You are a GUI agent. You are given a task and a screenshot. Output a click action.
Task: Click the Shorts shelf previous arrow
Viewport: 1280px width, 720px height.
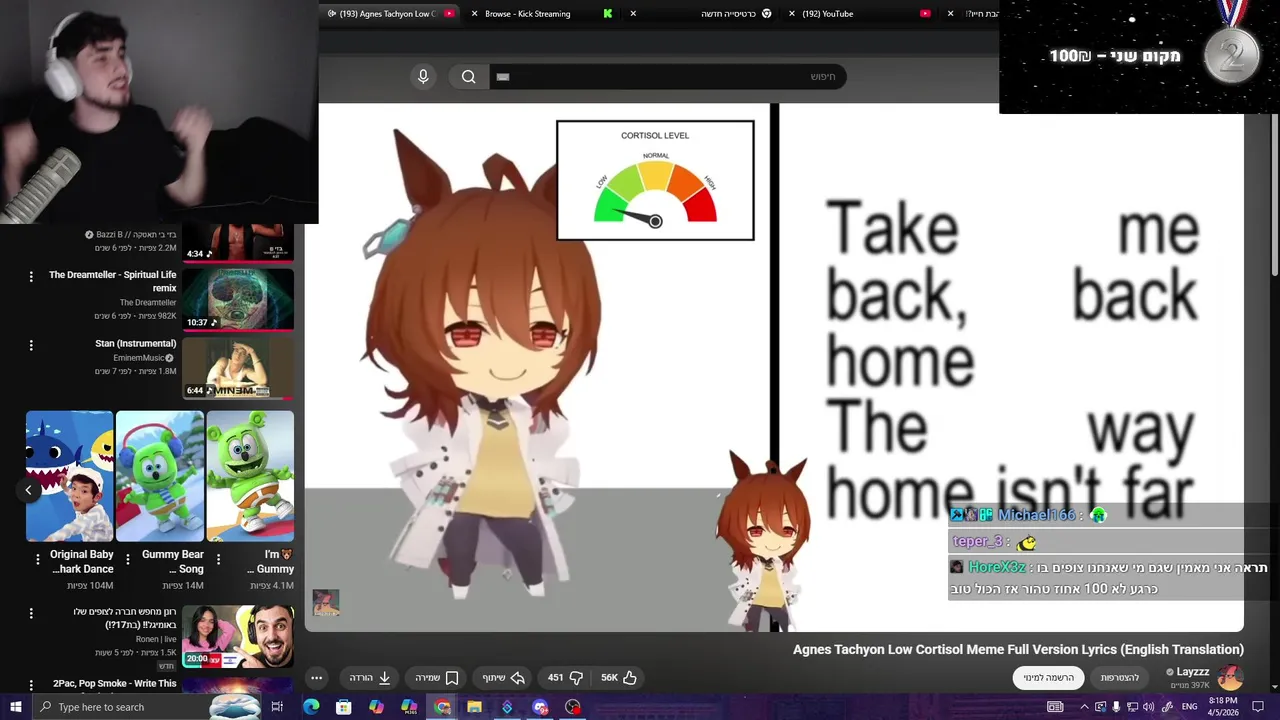28,490
